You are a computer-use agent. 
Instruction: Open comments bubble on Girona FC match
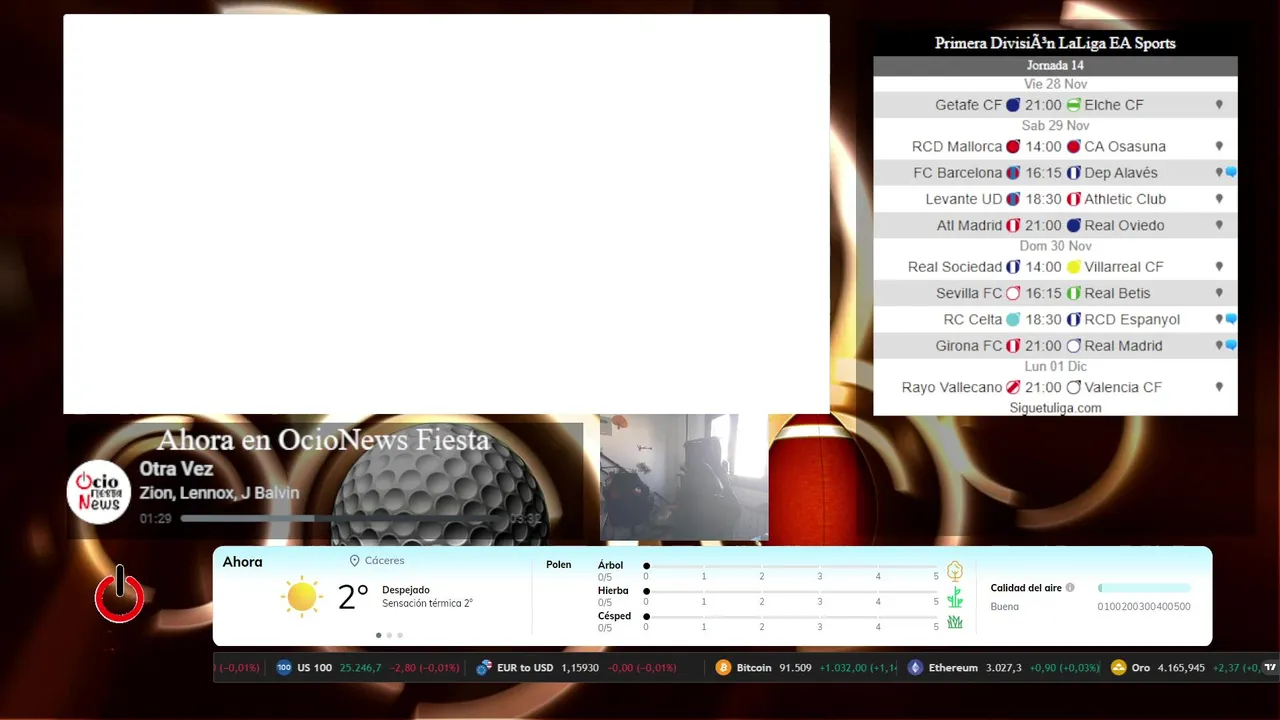1231,345
